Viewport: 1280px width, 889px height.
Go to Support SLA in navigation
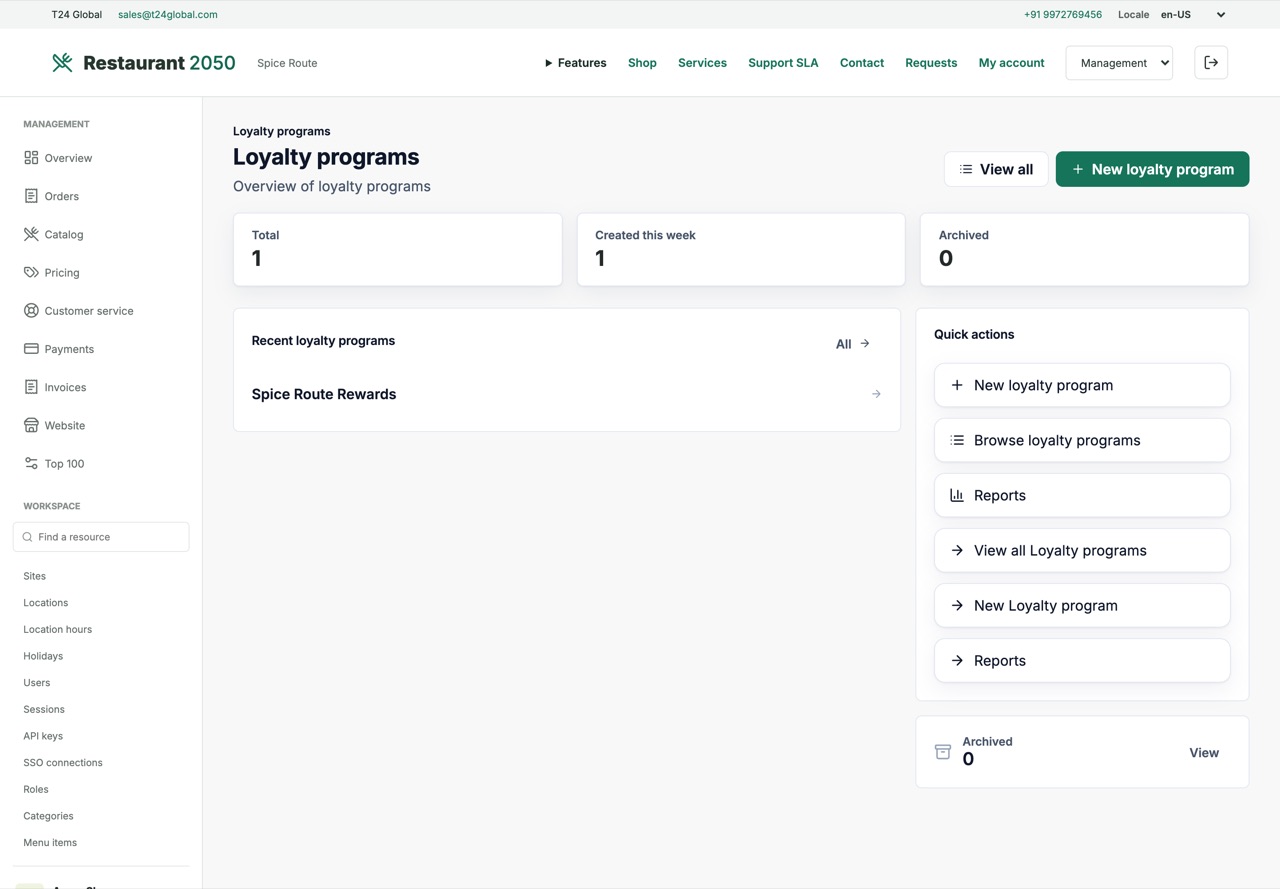[x=783, y=63]
